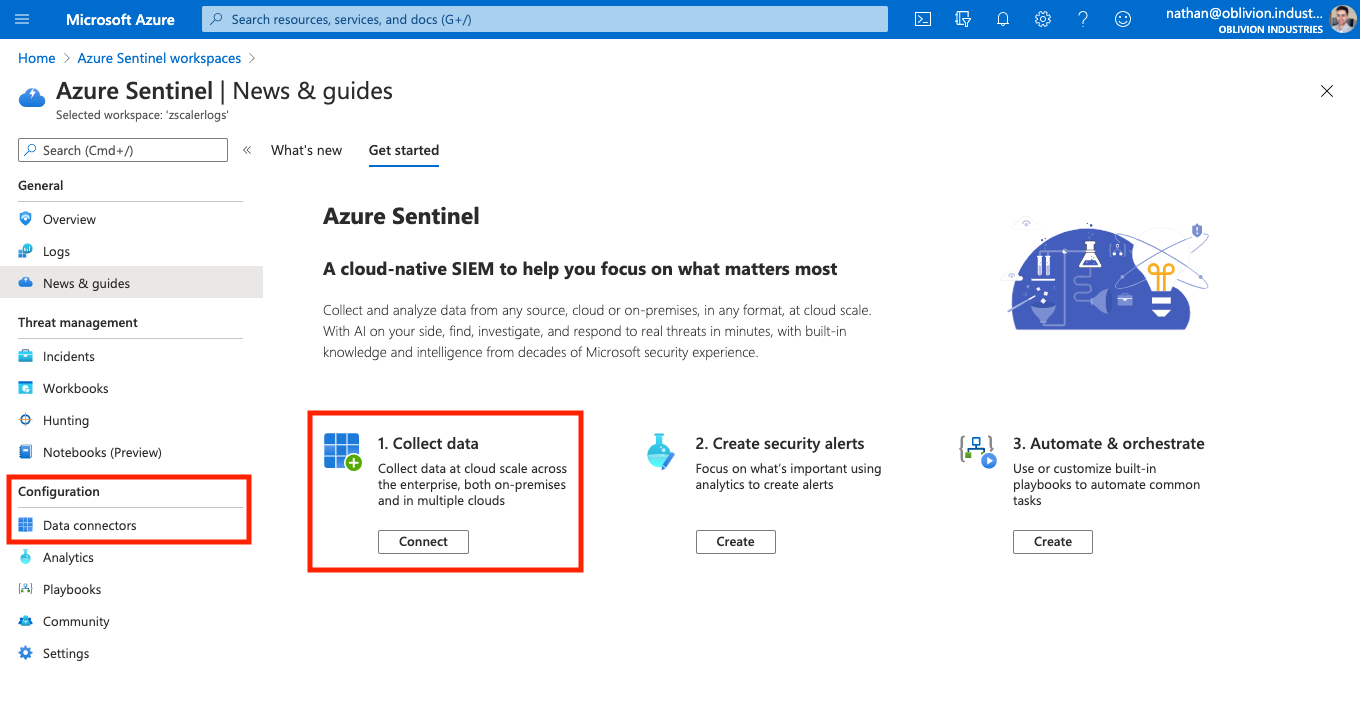
Task: Click Create under security alerts
Action: pyautogui.click(x=735, y=541)
